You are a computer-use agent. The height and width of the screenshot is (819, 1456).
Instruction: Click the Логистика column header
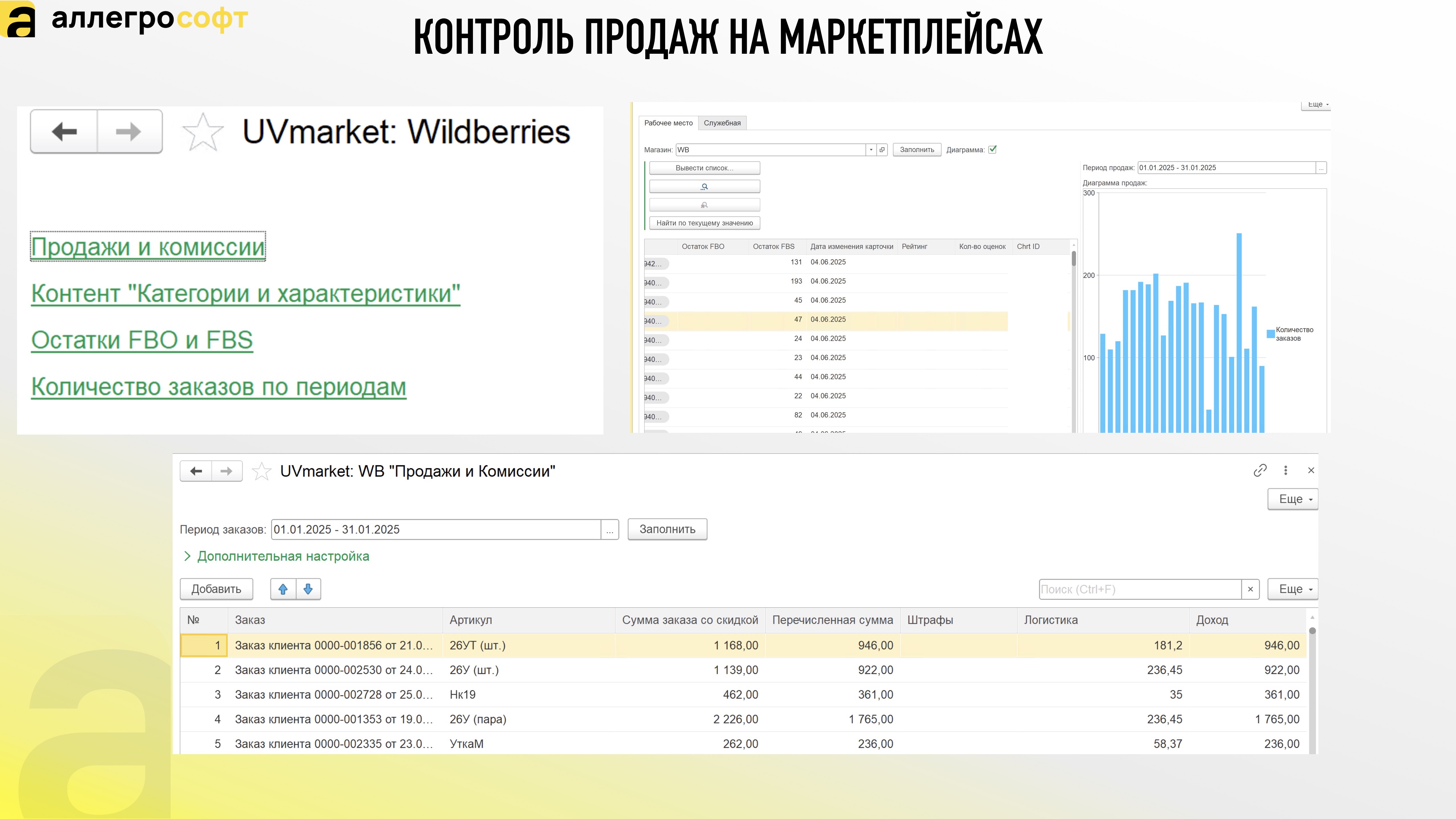(1103, 620)
